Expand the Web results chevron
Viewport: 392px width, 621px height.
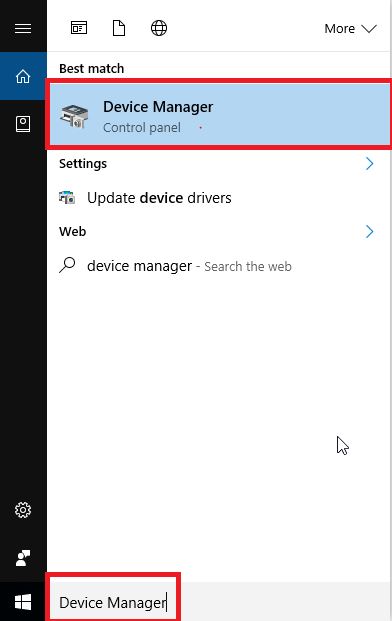(369, 231)
